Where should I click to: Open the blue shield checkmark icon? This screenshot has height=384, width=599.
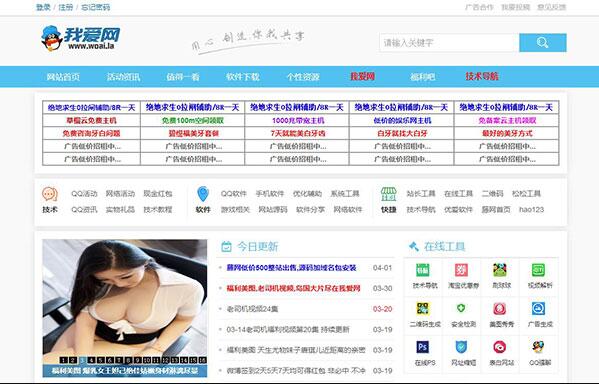click(x=461, y=347)
